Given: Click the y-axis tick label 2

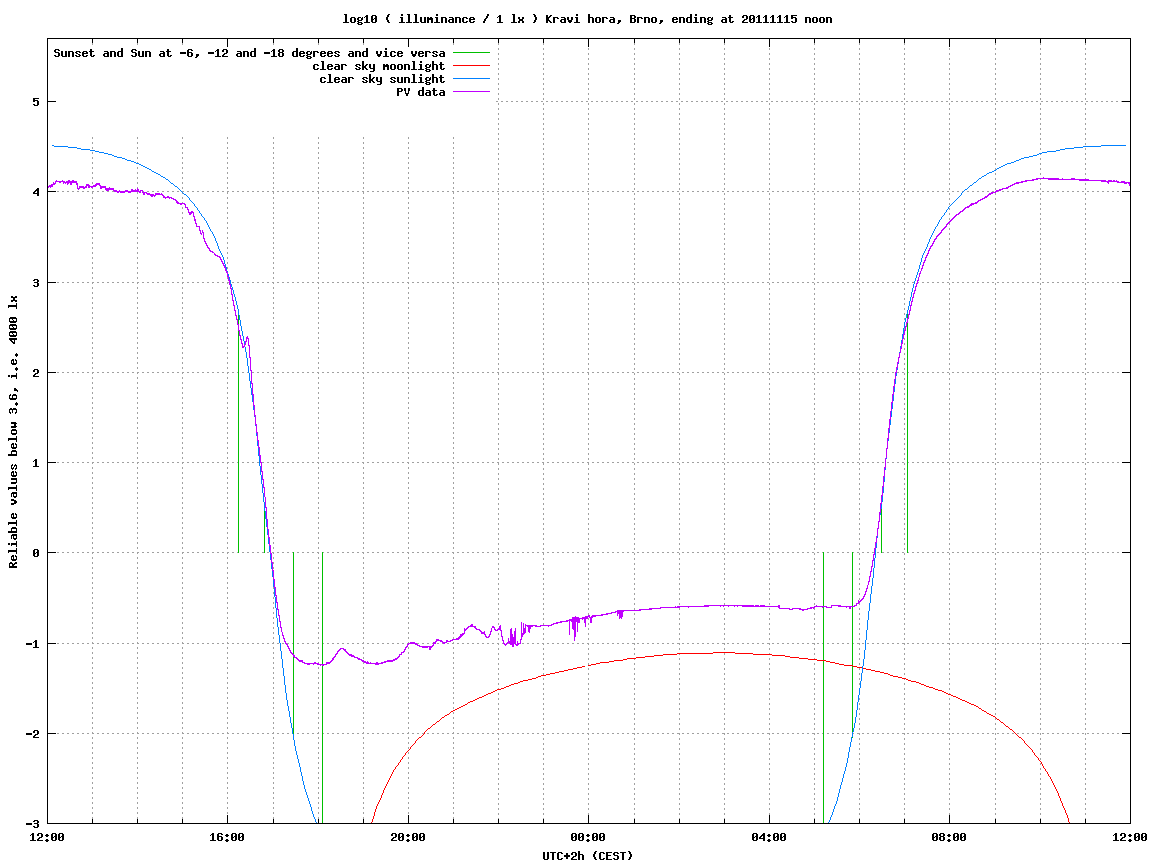Looking at the screenshot, I should [35, 373].
